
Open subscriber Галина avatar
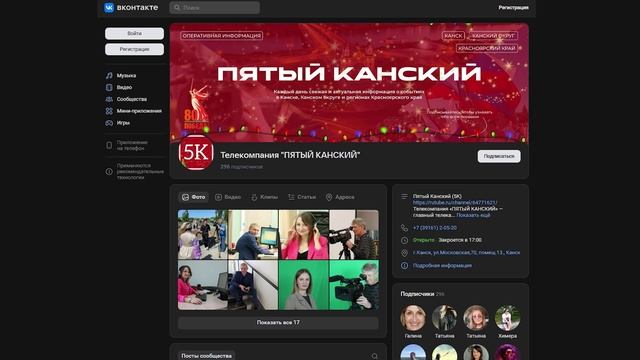(413, 318)
